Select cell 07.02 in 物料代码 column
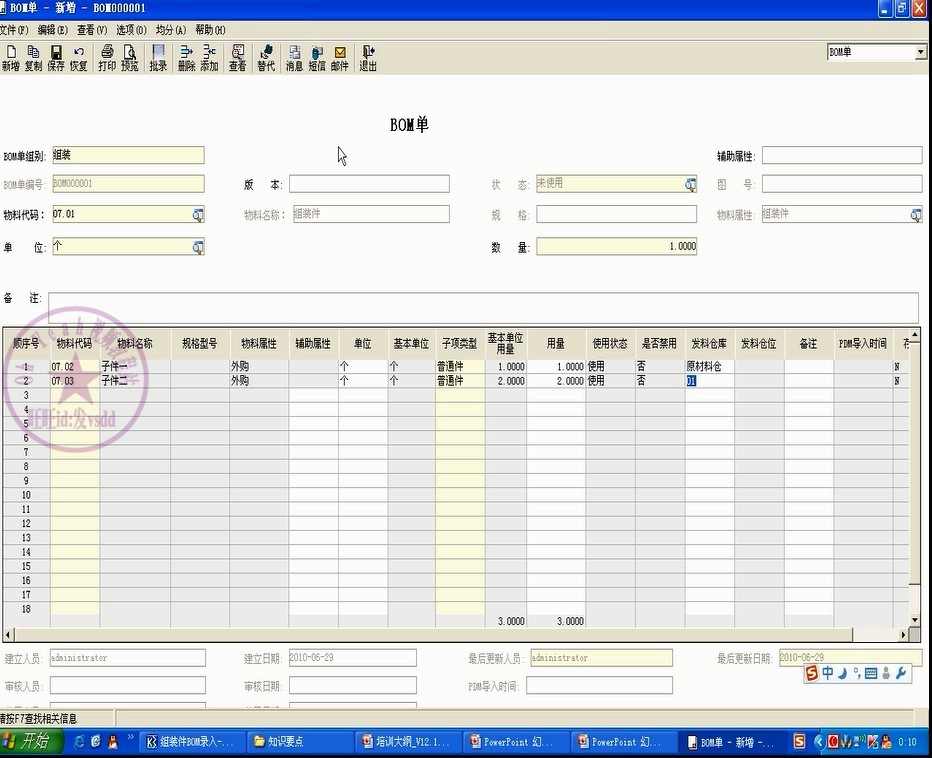This screenshot has height=758, width=932. (75, 366)
